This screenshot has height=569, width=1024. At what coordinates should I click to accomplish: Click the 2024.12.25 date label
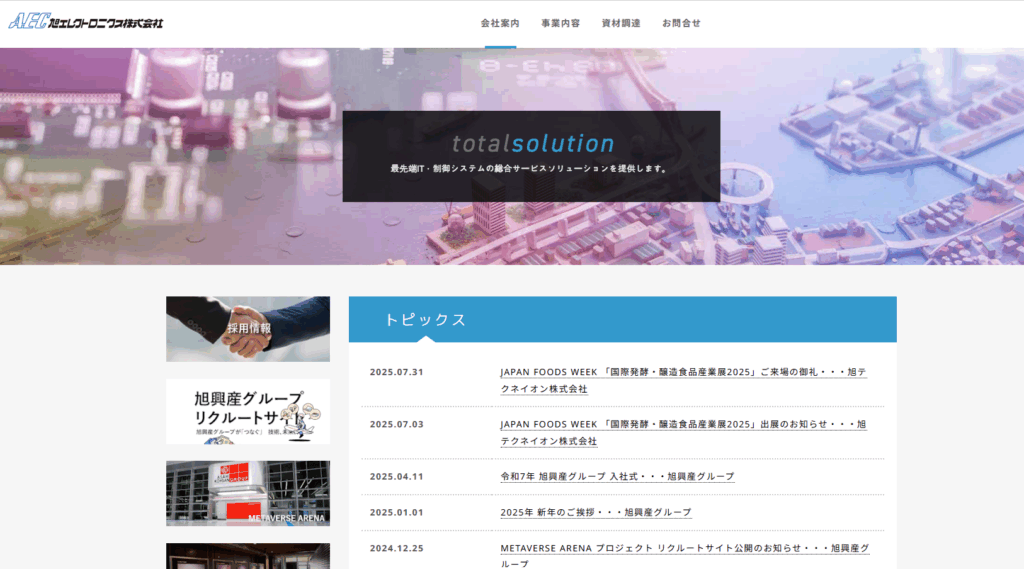click(x=396, y=548)
